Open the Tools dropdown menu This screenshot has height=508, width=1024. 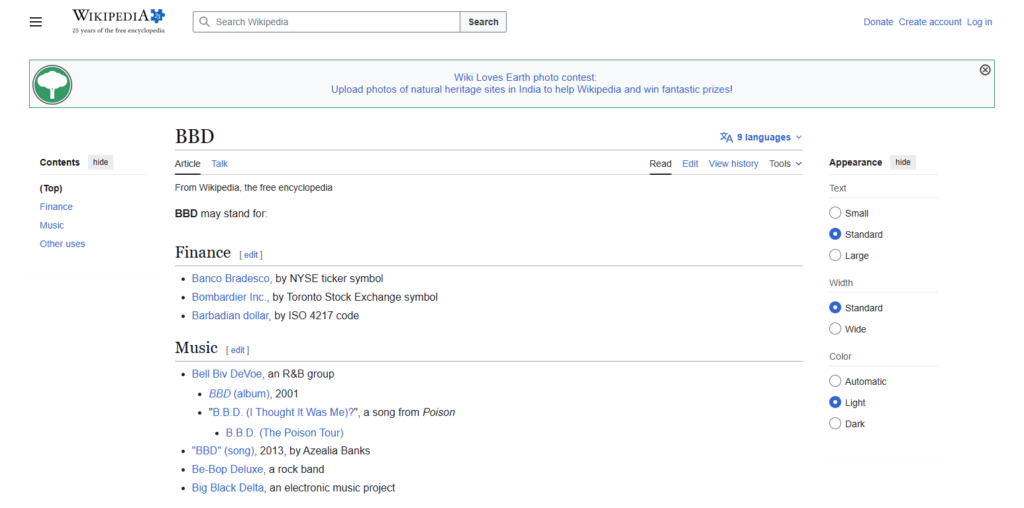click(x=785, y=164)
